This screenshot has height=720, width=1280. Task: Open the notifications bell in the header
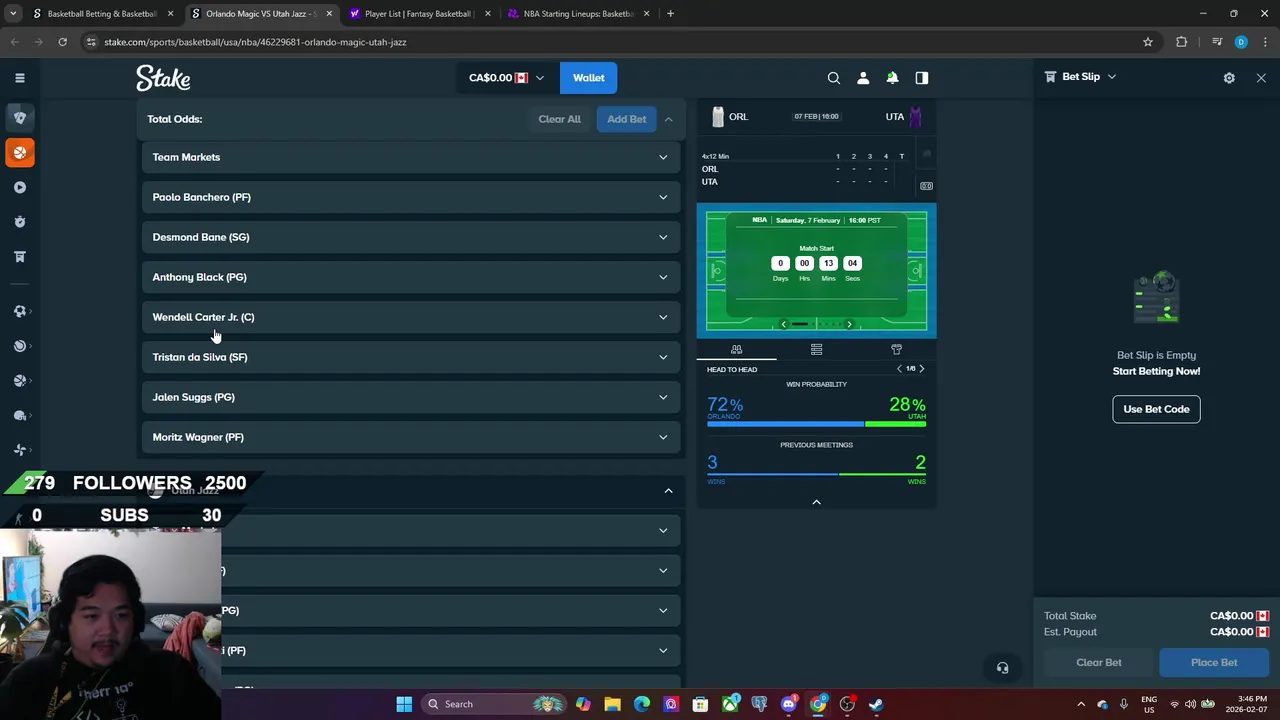pos(892,78)
